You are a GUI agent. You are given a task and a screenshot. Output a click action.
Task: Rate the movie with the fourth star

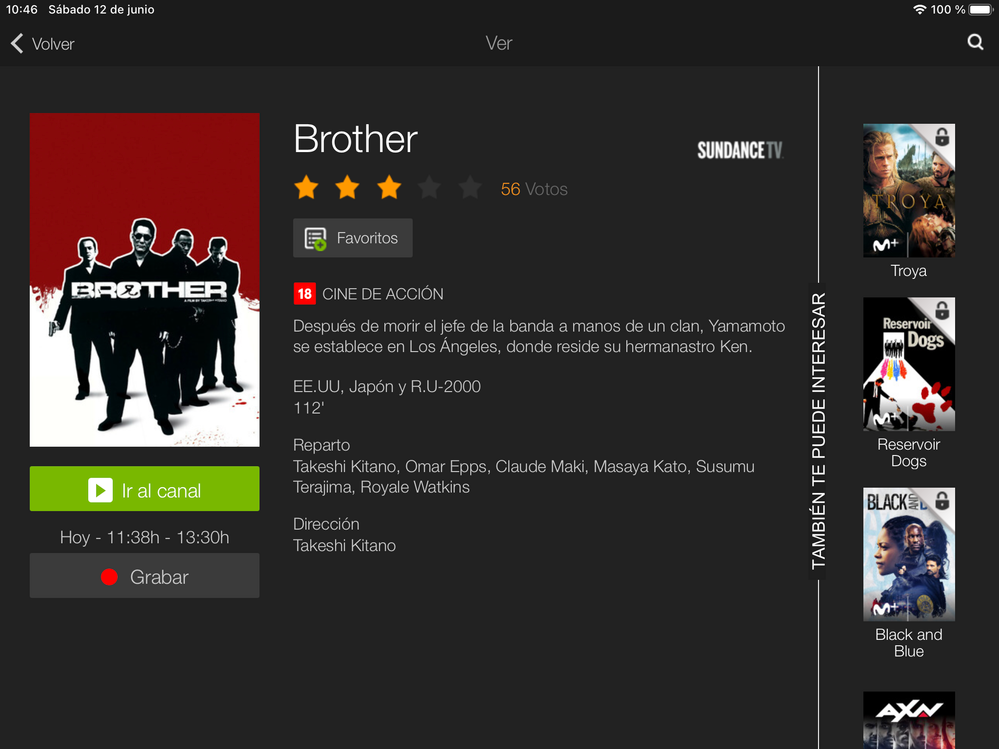(x=429, y=188)
